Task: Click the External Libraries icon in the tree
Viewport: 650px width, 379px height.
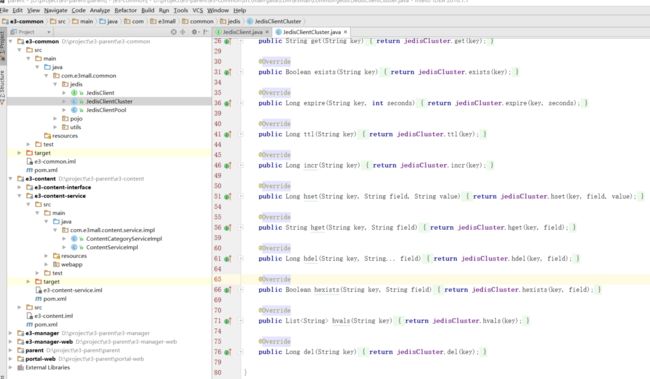Action: coord(20,367)
